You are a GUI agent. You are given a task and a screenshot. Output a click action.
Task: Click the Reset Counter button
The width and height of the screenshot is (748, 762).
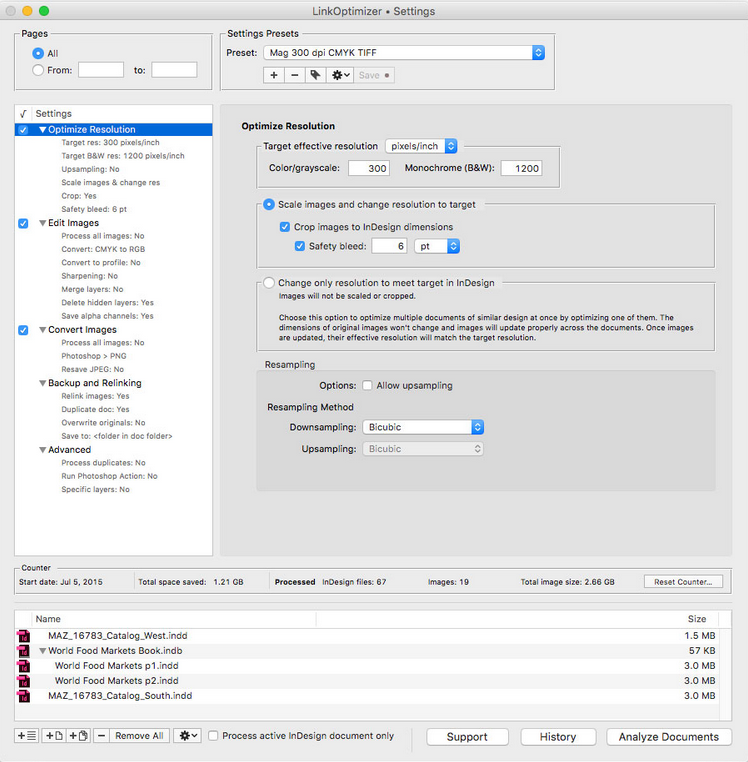pos(683,581)
